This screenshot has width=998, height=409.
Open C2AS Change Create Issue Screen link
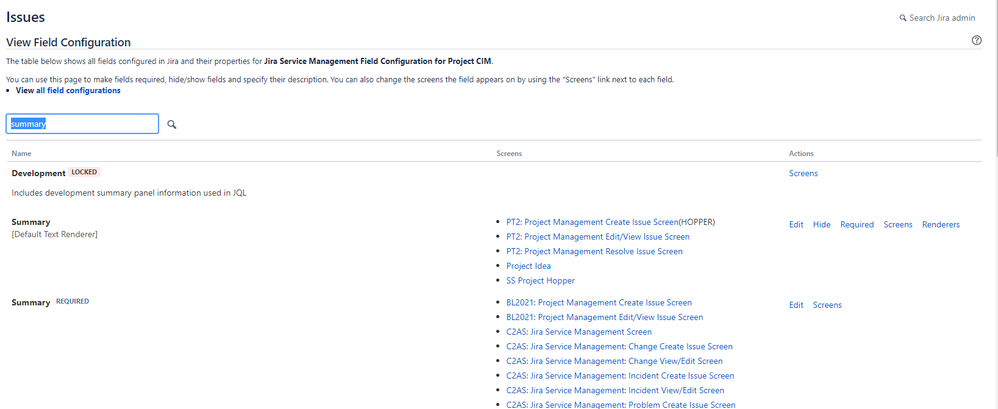pos(619,346)
